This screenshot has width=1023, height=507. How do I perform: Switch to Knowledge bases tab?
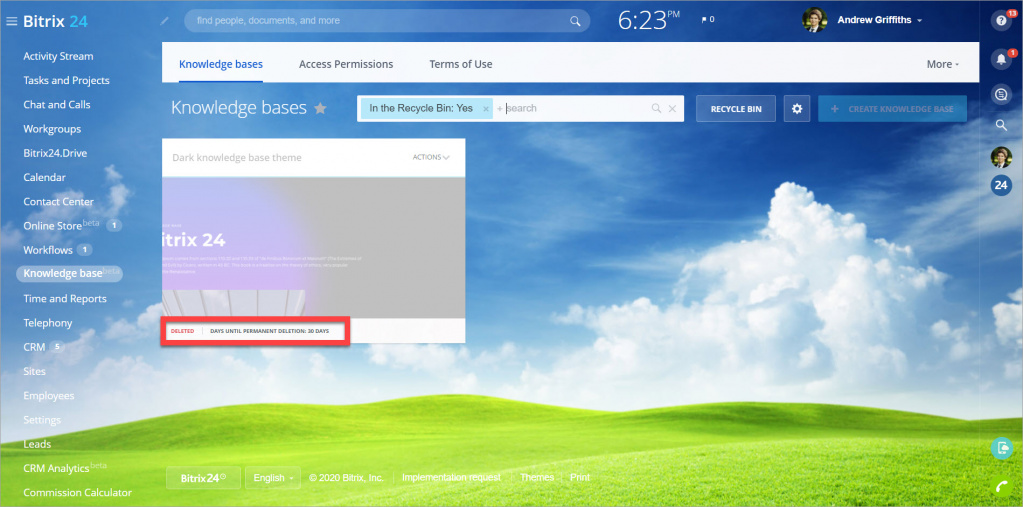(221, 64)
